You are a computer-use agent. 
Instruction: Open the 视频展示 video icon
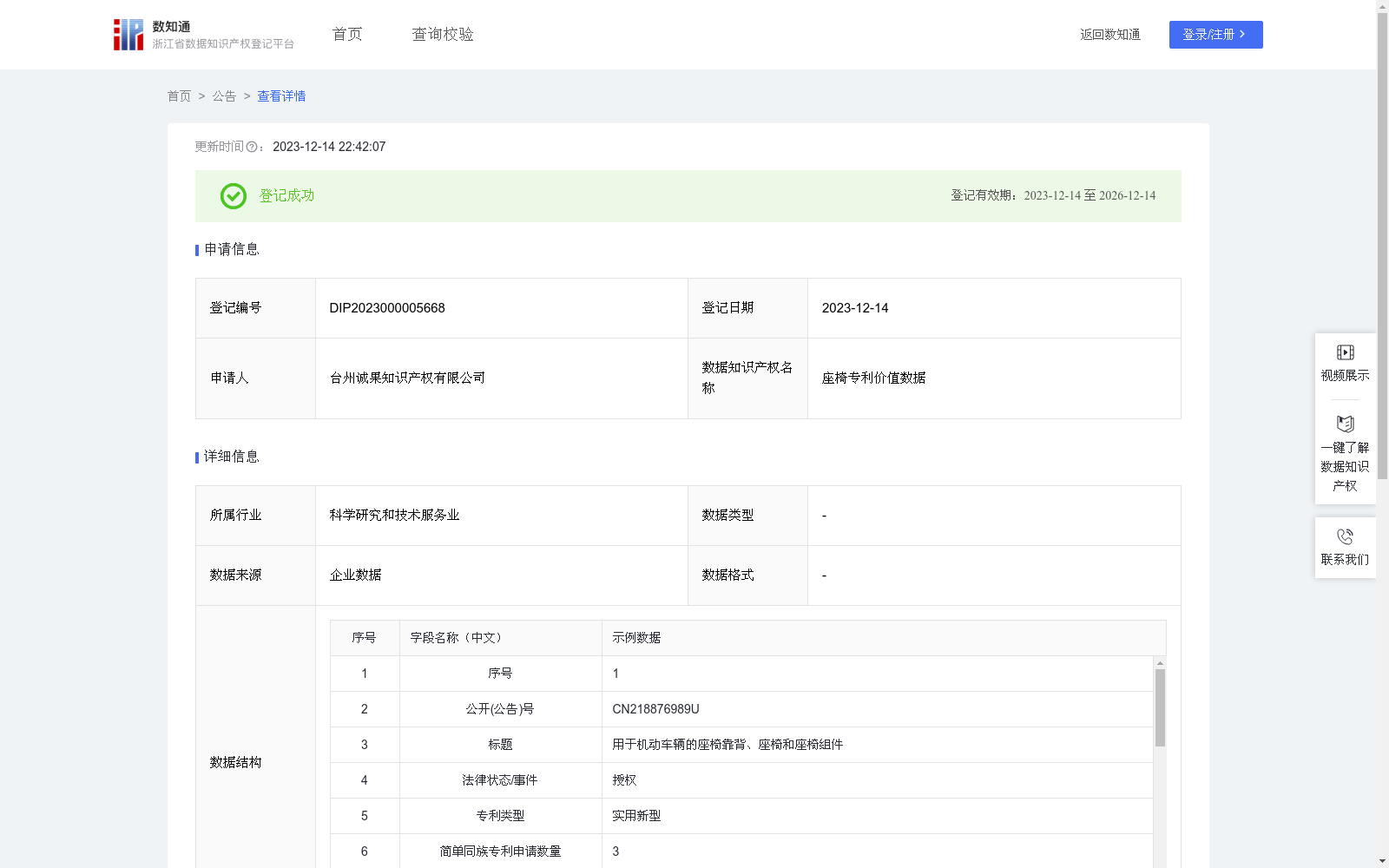1345,352
